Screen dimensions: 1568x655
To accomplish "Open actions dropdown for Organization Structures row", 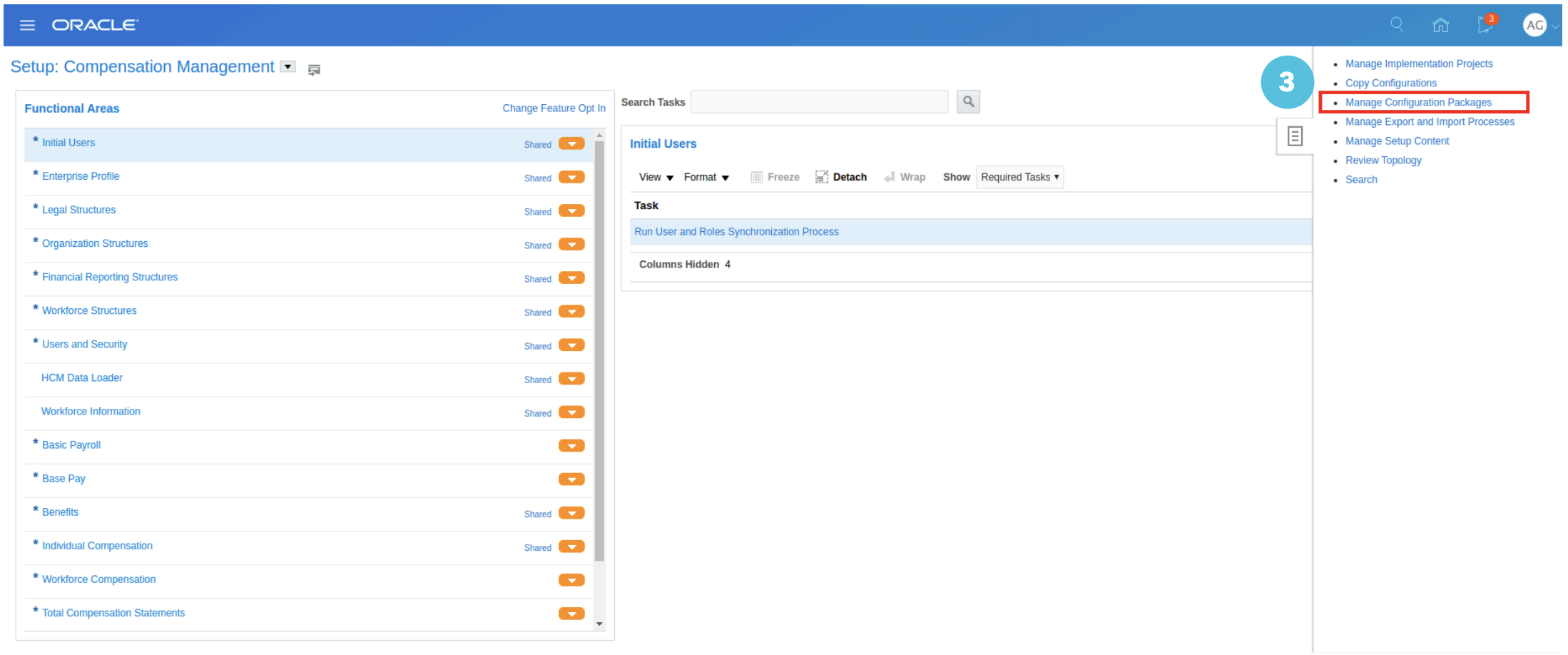I will (571, 244).
